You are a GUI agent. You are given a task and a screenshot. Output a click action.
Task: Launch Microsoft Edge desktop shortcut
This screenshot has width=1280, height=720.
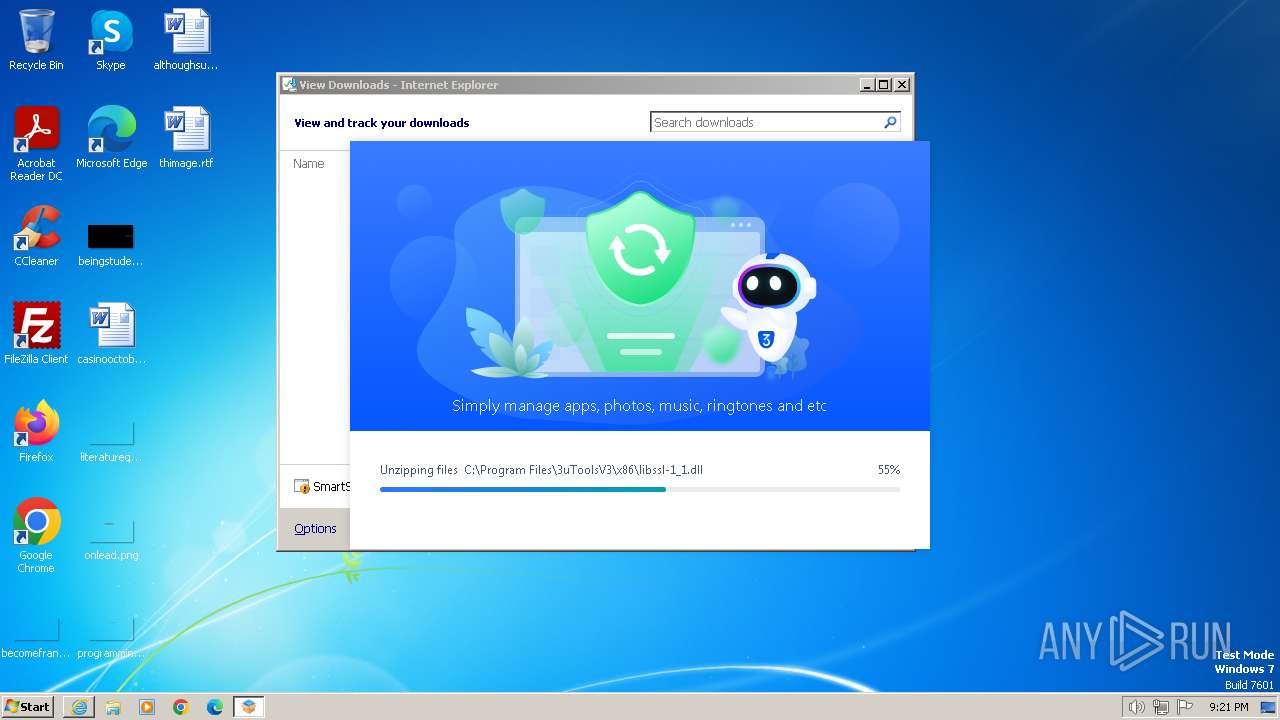pyautogui.click(x=111, y=138)
